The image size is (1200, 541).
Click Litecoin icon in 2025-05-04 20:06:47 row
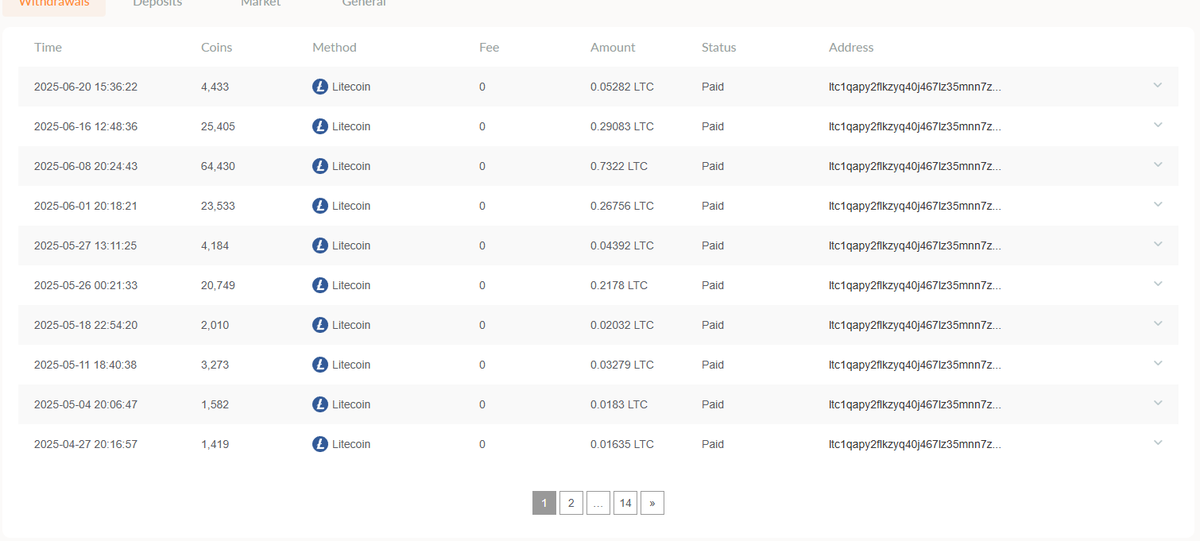point(320,405)
